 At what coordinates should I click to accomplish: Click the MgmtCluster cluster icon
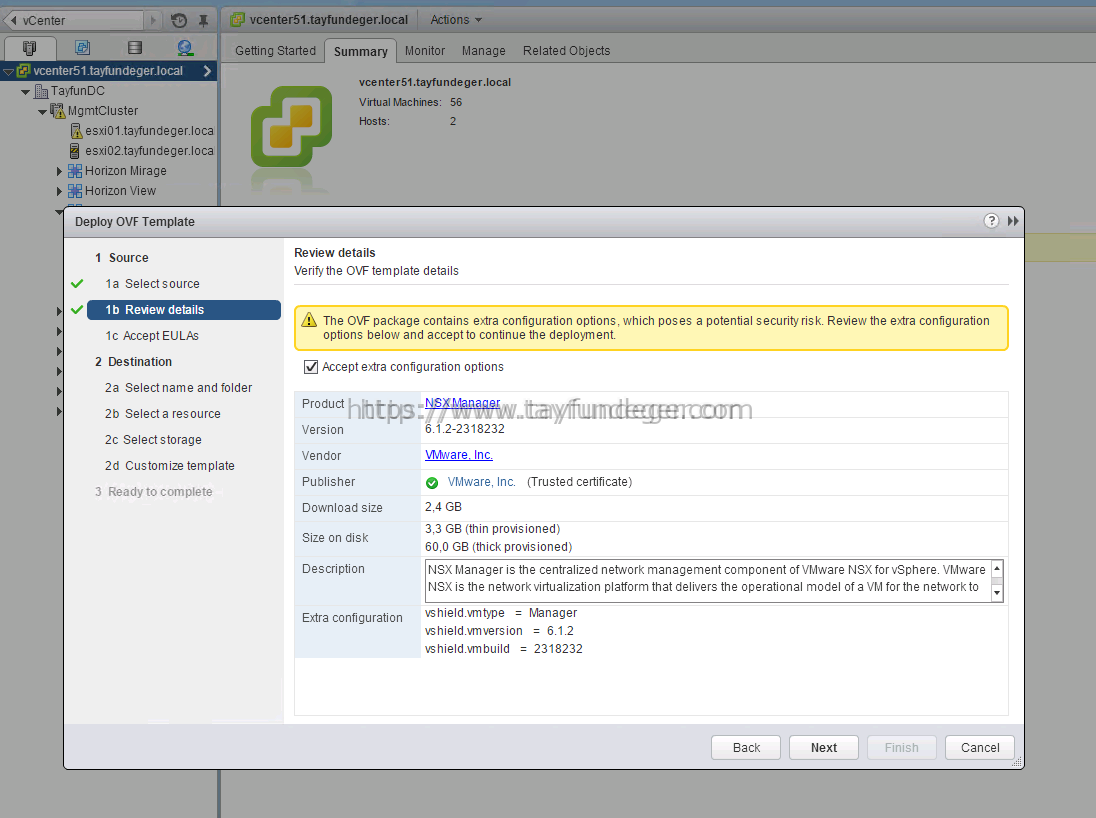click(57, 110)
